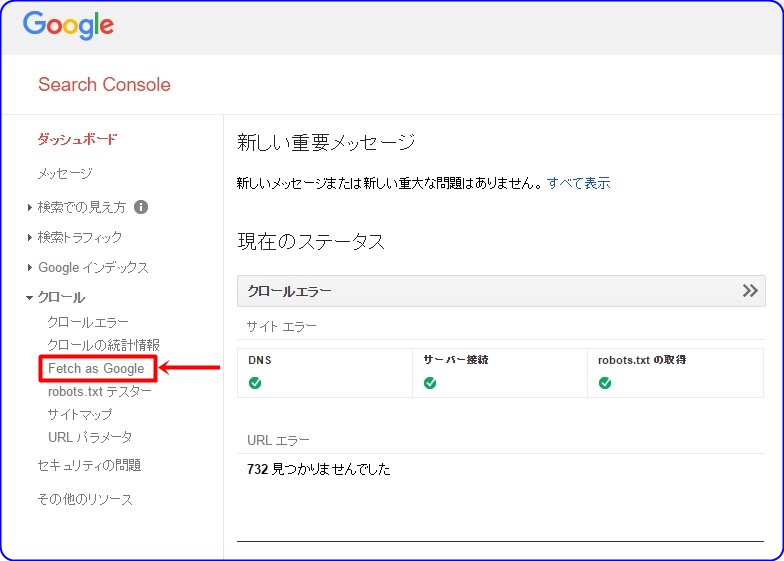The image size is (784, 561).
Task: Open the Search Console title link
Action: 104,84
